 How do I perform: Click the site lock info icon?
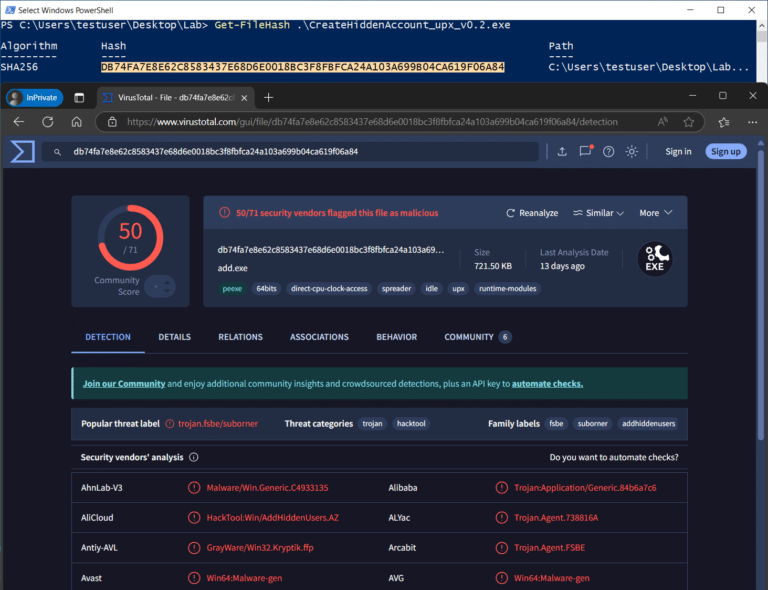click(112, 122)
